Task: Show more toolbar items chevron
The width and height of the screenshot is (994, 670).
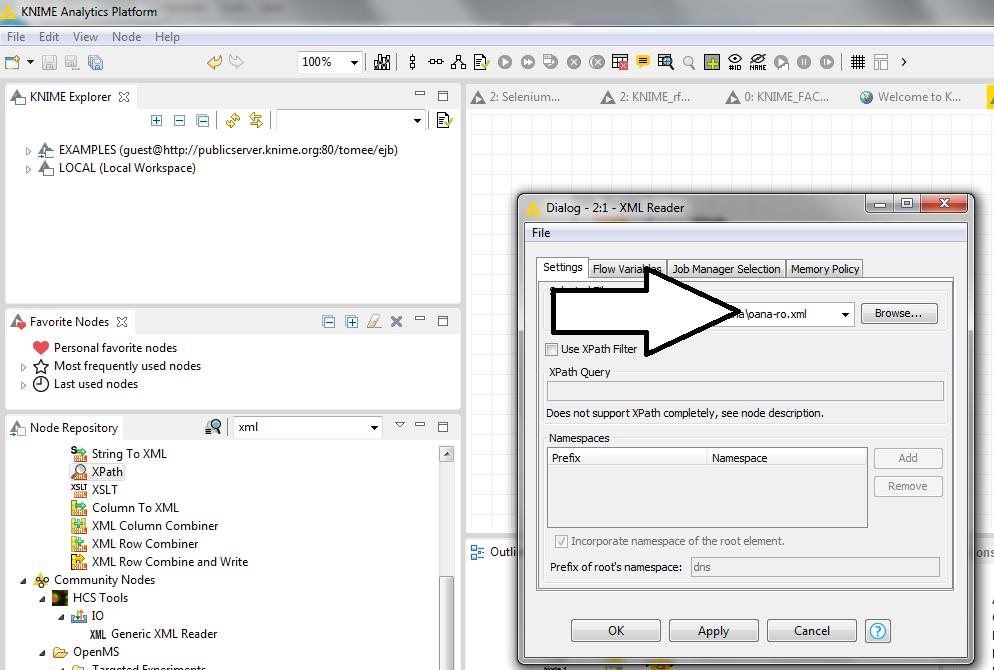Action: pyautogui.click(x=904, y=62)
